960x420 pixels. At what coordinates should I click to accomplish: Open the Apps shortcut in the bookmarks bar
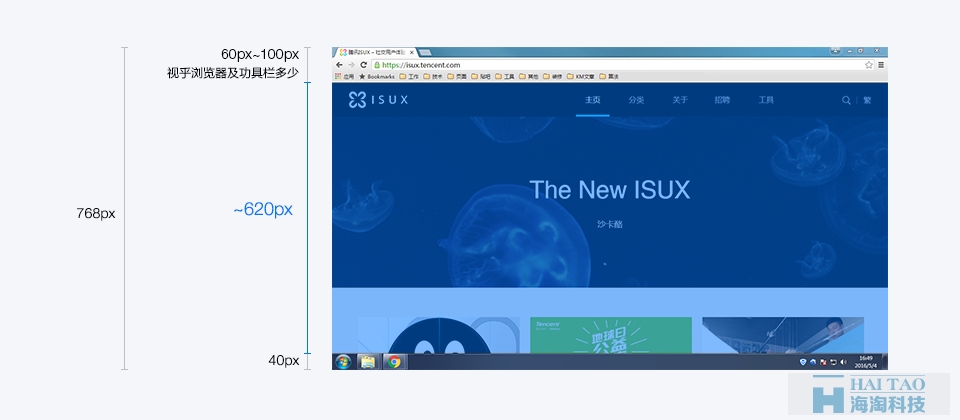click(x=344, y=77)
